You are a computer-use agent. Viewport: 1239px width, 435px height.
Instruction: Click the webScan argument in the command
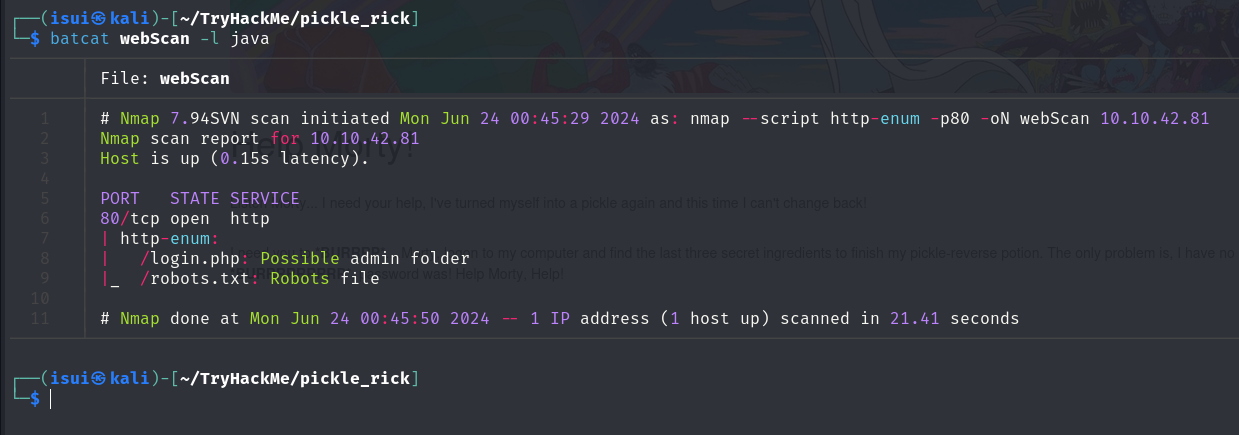tap(154, 39)
